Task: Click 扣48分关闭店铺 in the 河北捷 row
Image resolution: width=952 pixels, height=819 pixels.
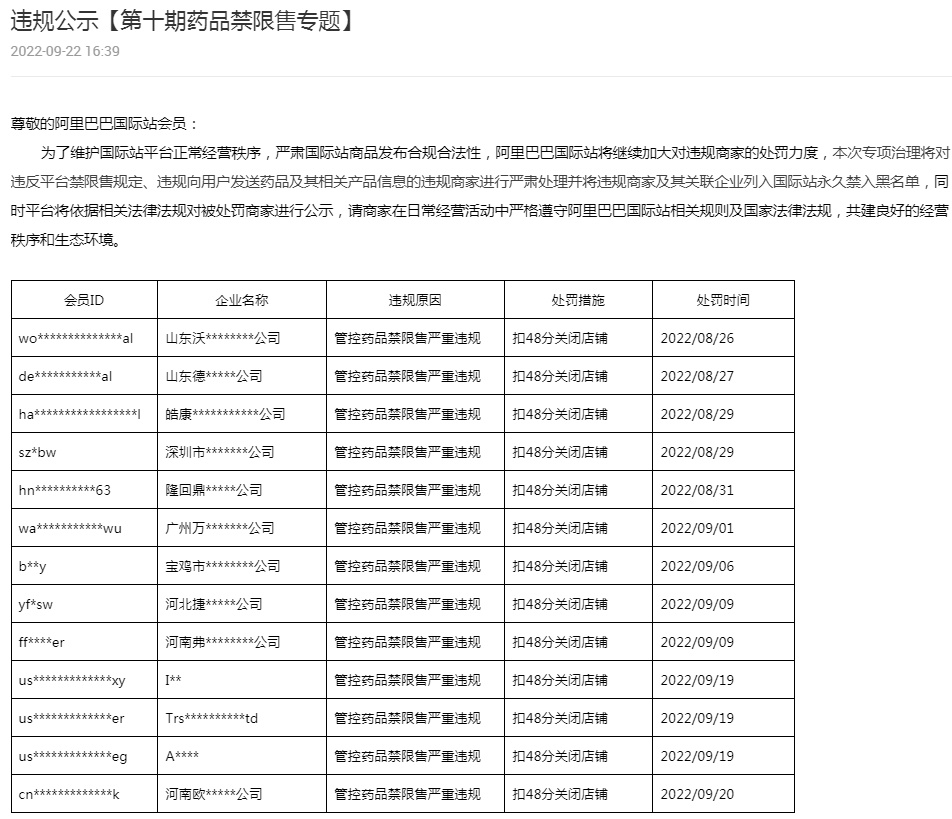Action: 560,604
